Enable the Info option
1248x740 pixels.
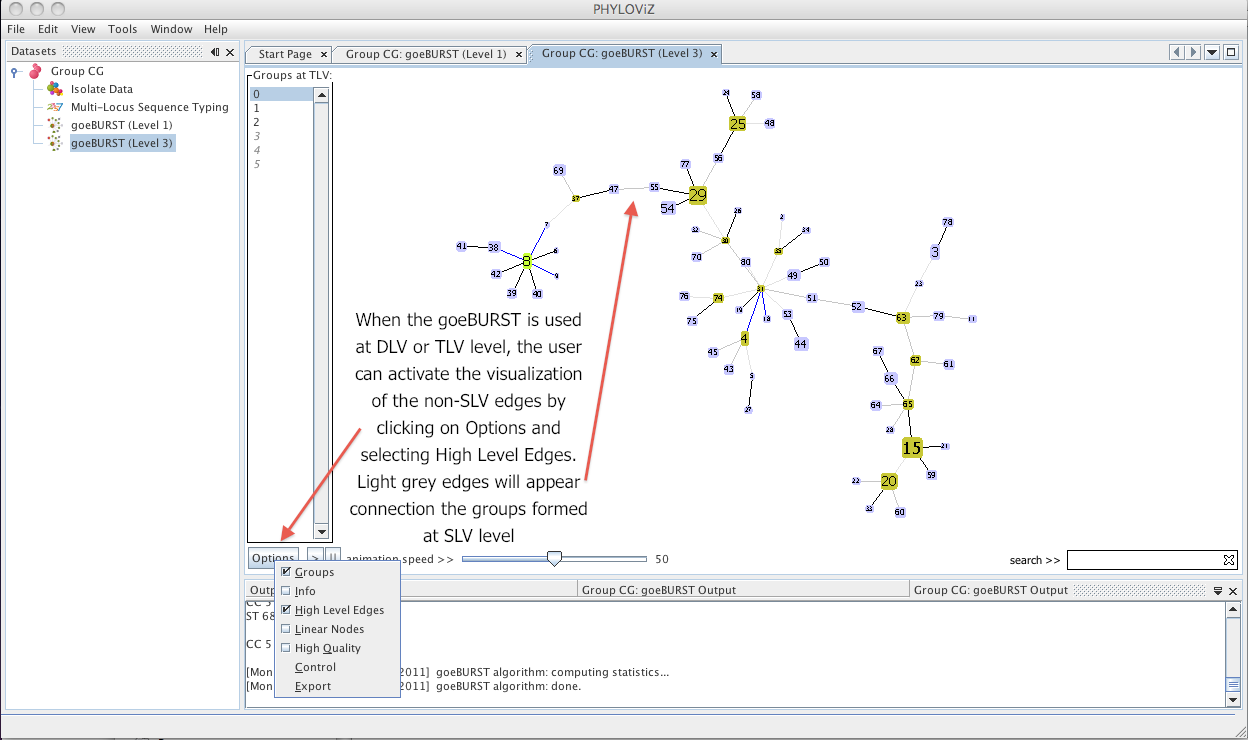tap(286, 591)
